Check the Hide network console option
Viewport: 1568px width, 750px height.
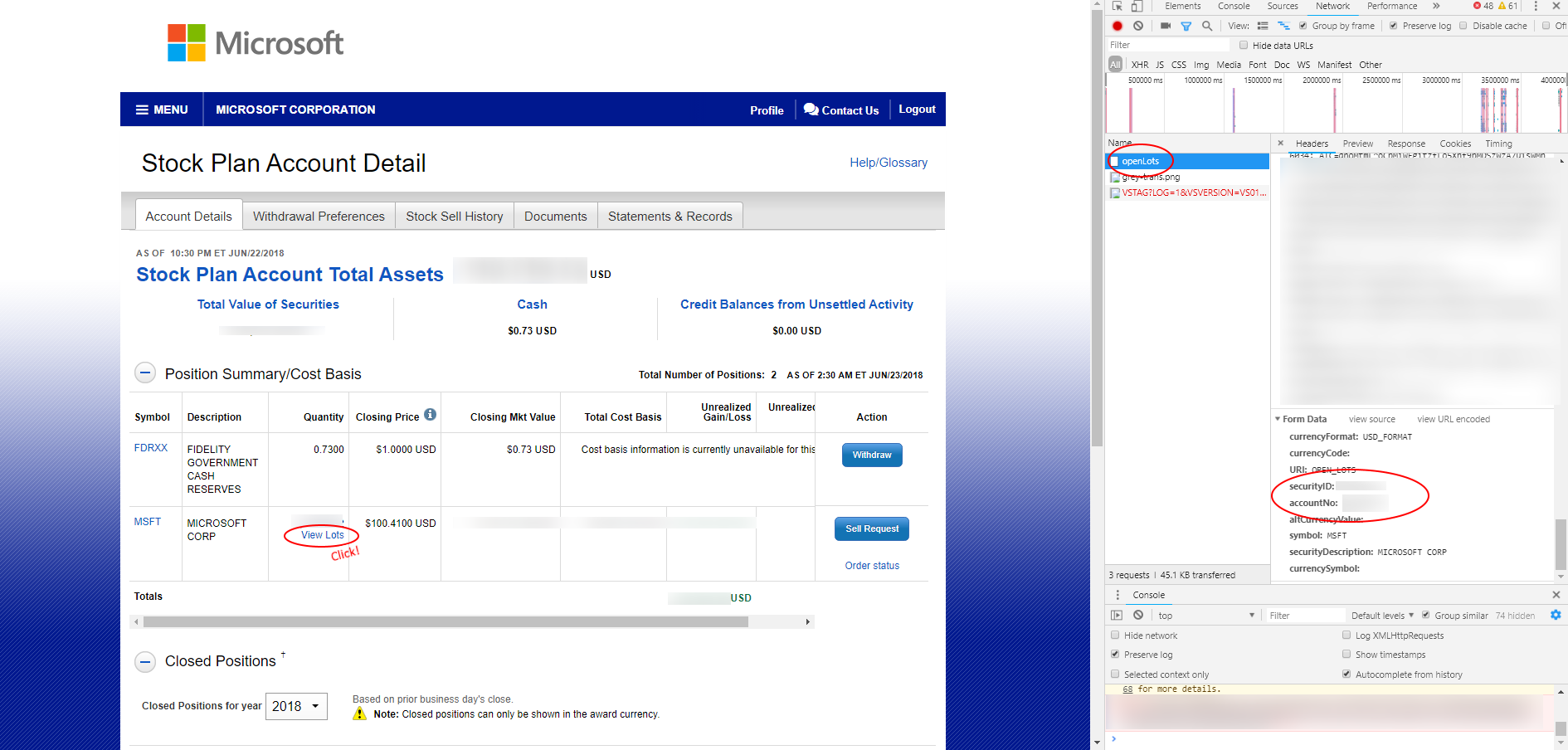point(1115,636)
